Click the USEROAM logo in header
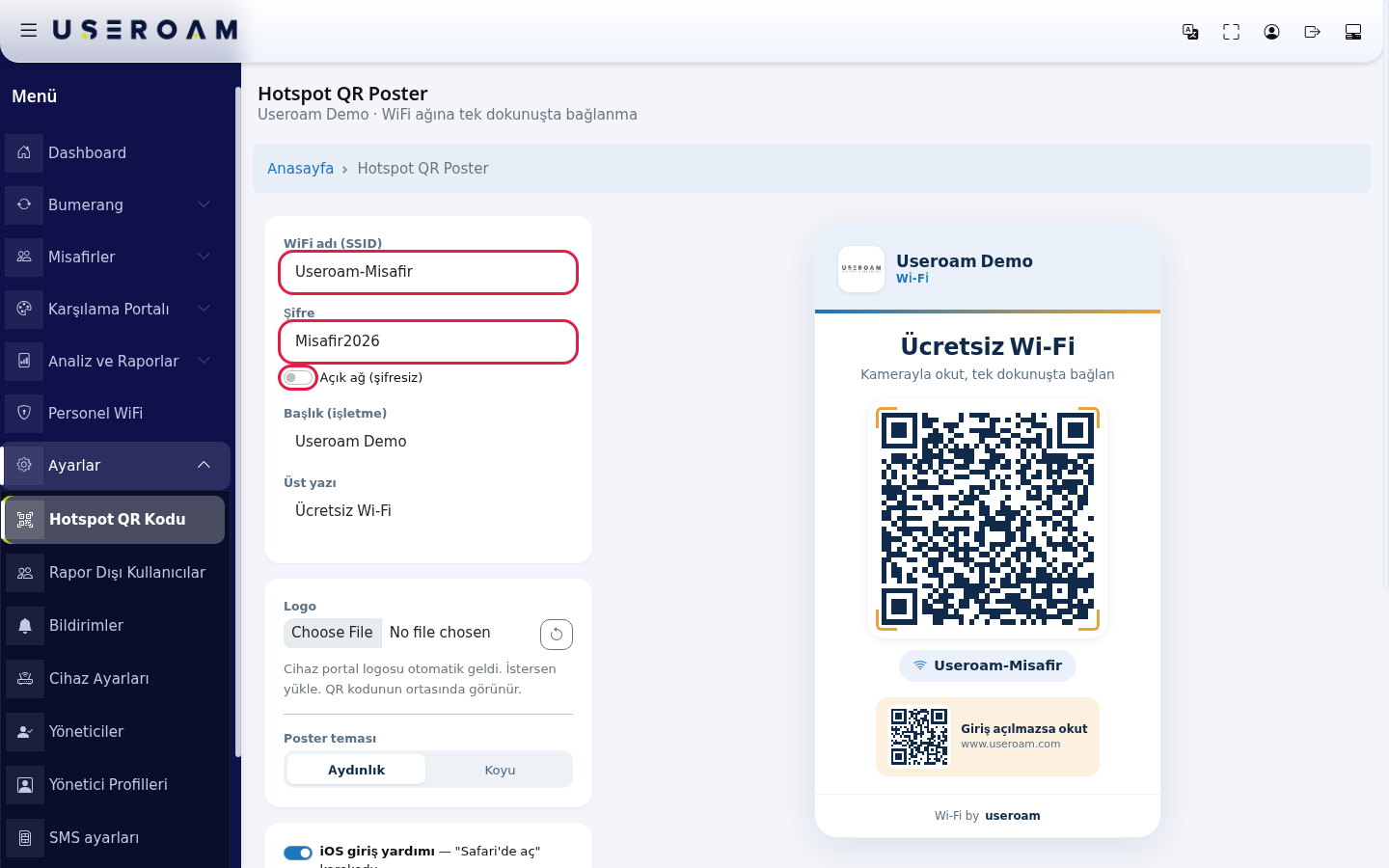 click(x=145, y=31)
